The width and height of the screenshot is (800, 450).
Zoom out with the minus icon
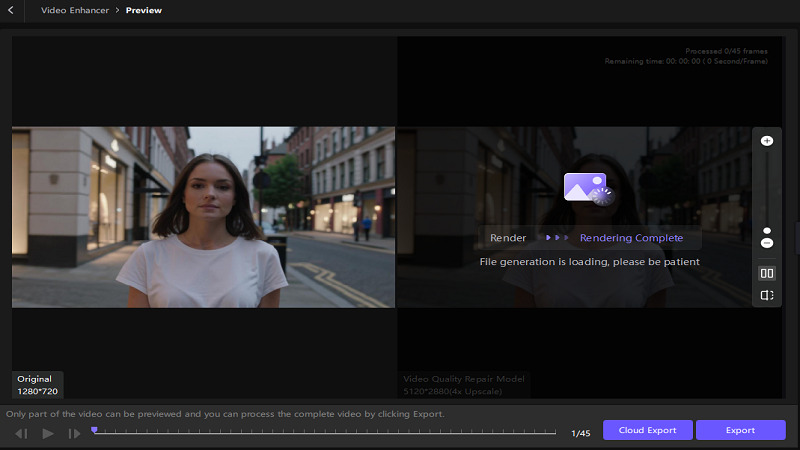[767, 243]
